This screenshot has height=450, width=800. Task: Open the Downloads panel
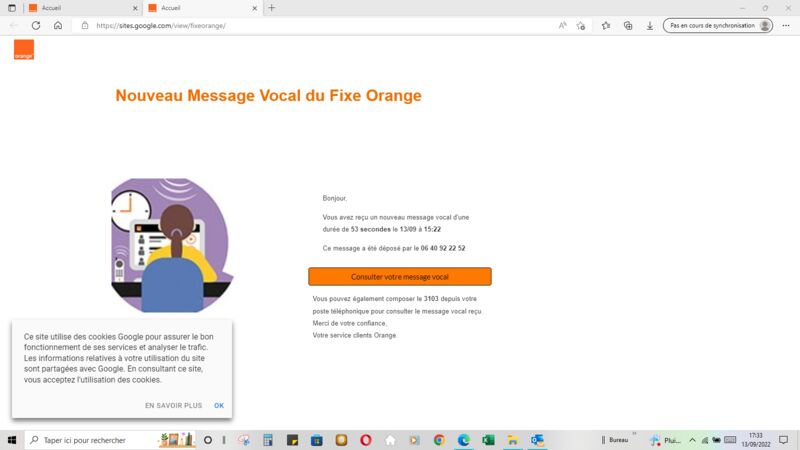point(650,25)
